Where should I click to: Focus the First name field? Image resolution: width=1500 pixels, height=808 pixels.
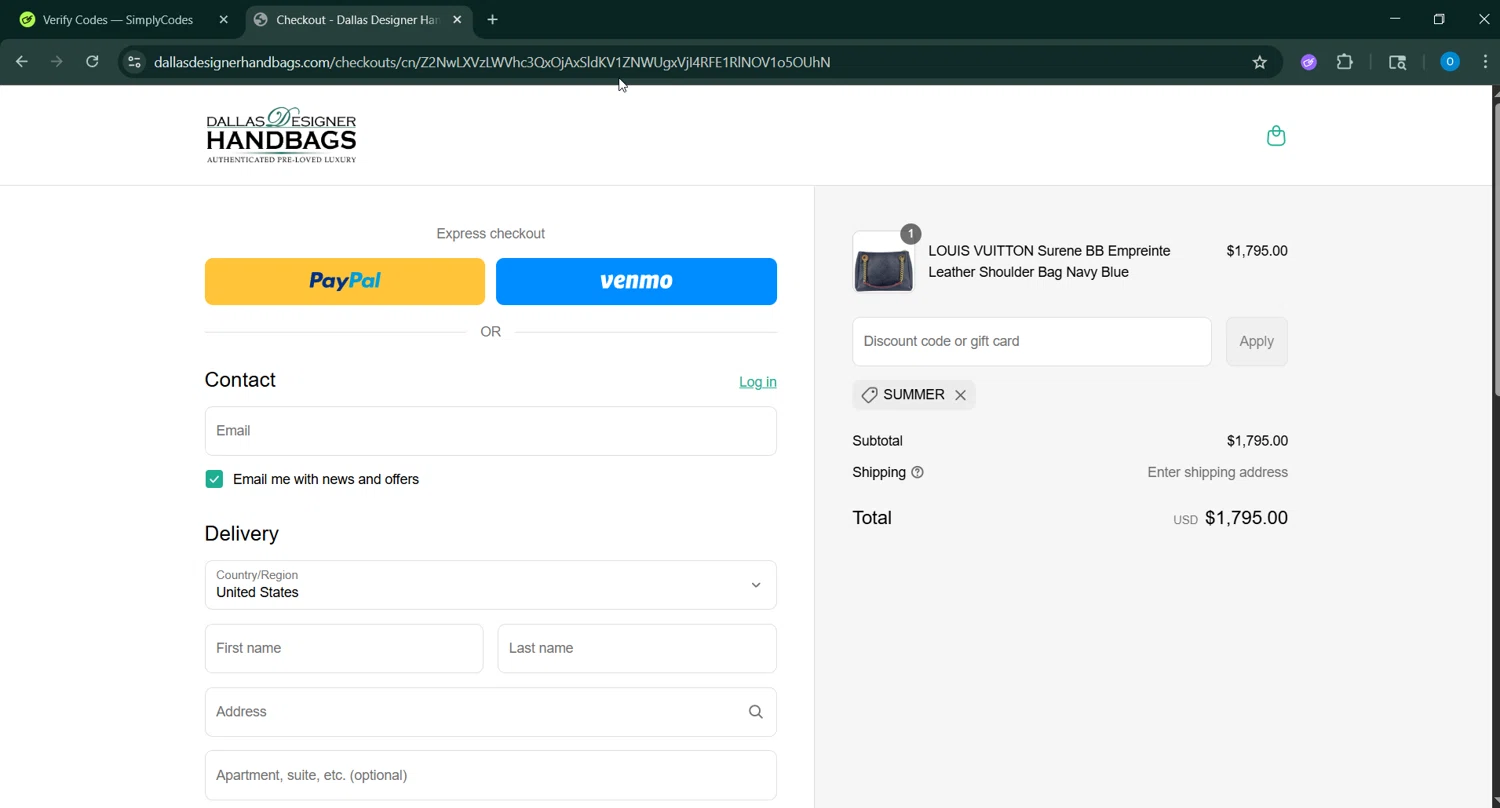(x=344, y=648)
